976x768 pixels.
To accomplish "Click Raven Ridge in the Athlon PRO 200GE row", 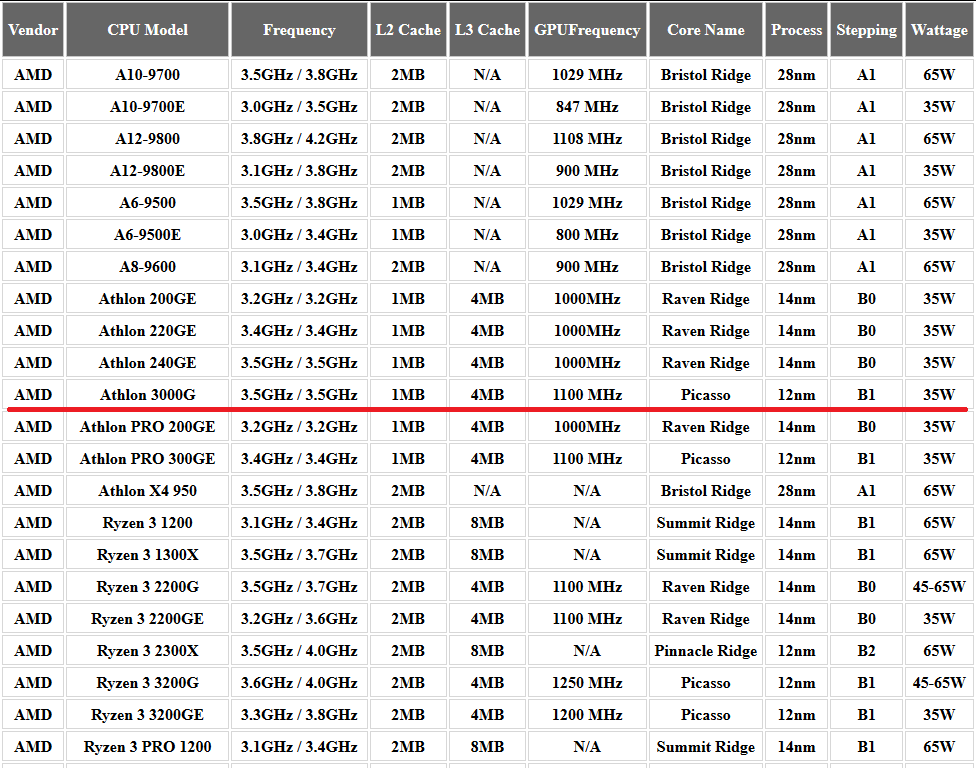I will point(706,427).
